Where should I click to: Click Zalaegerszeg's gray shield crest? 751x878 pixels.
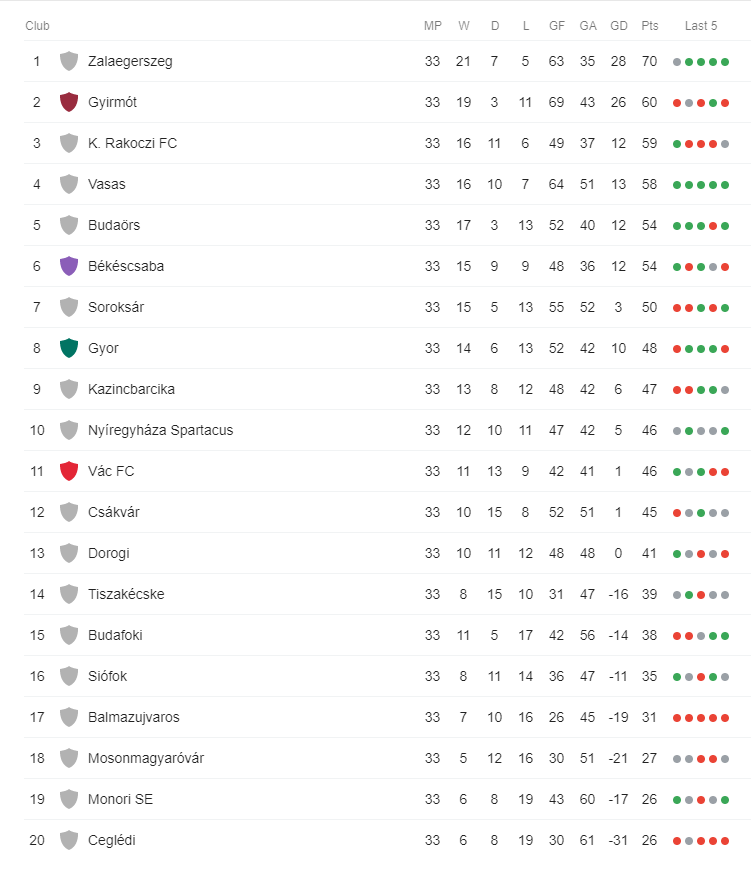[x=69, y=62]
